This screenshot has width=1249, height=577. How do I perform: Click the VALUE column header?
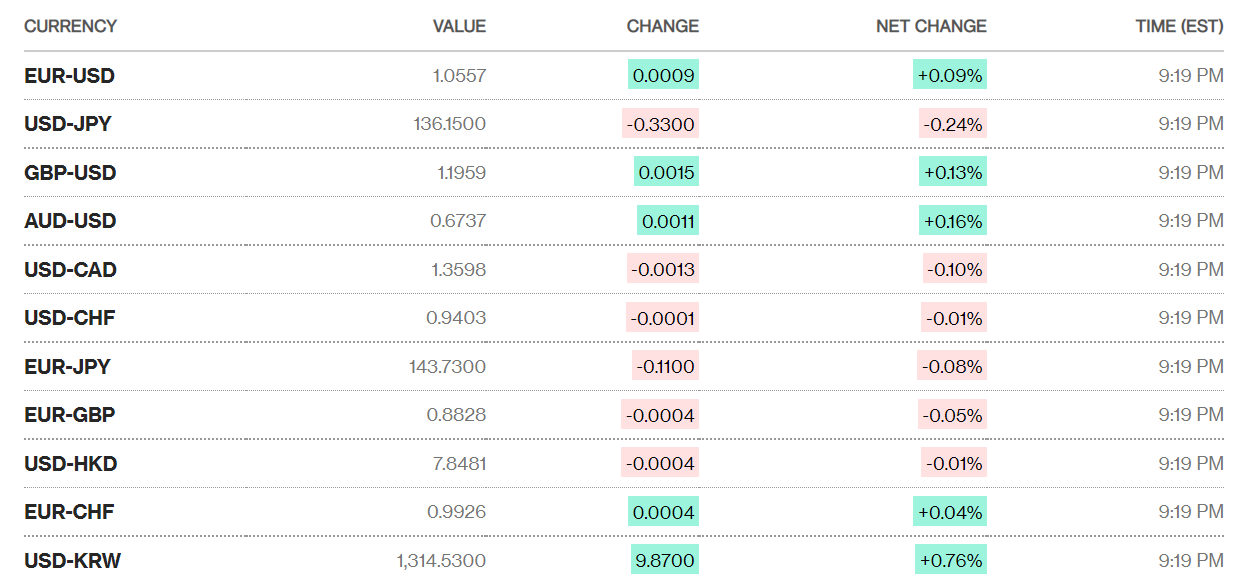click(459, 26)
